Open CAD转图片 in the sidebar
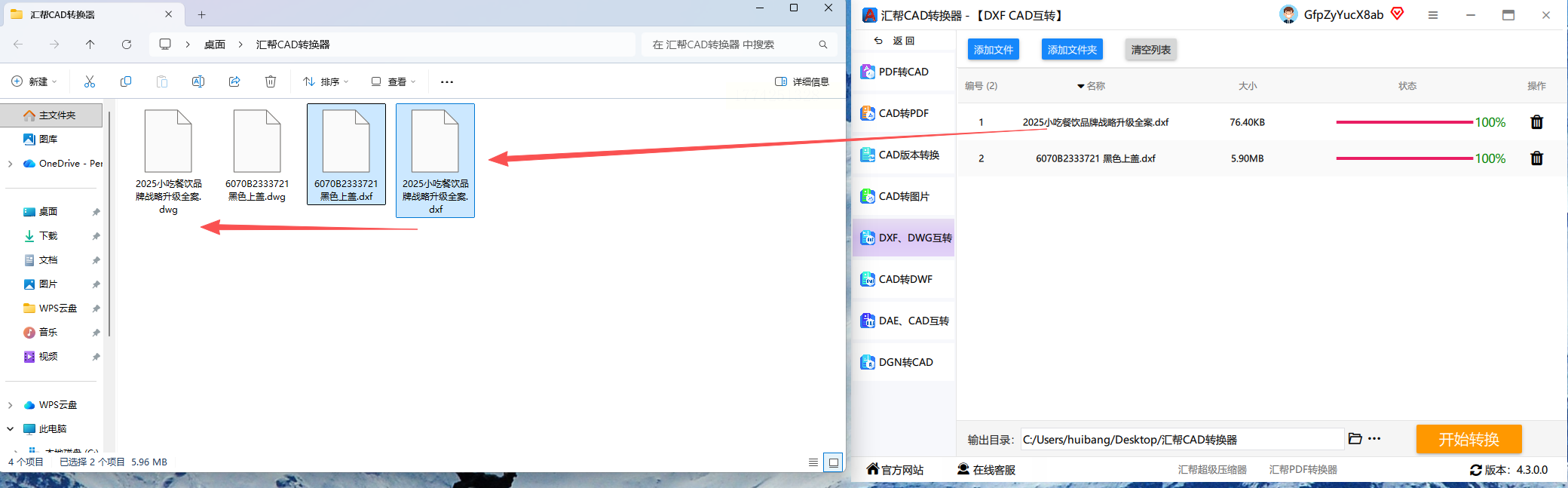Image resolution: width=1568 pixels, height=488 pixels. 903,196
